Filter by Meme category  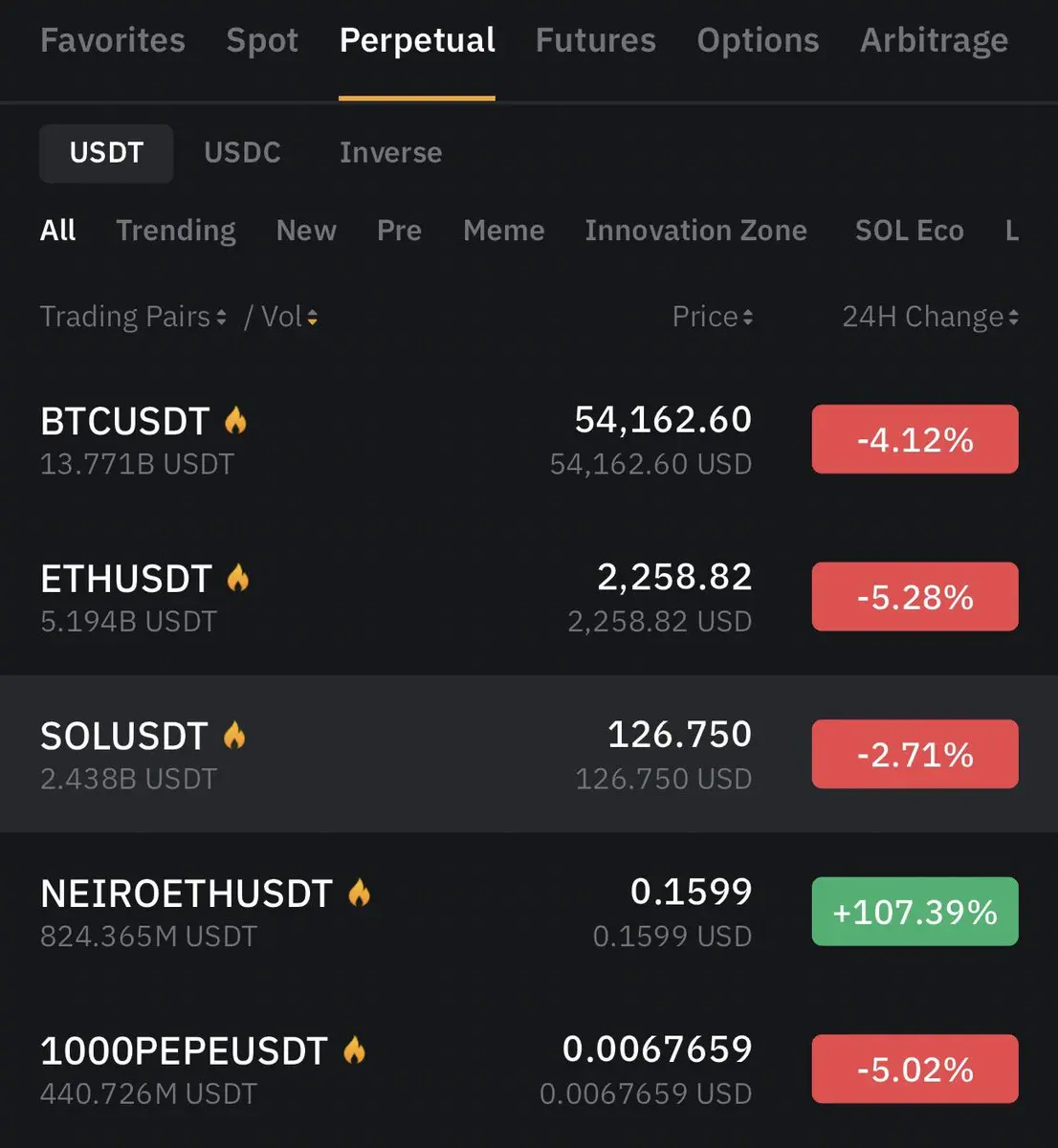[x=503, y=231]
